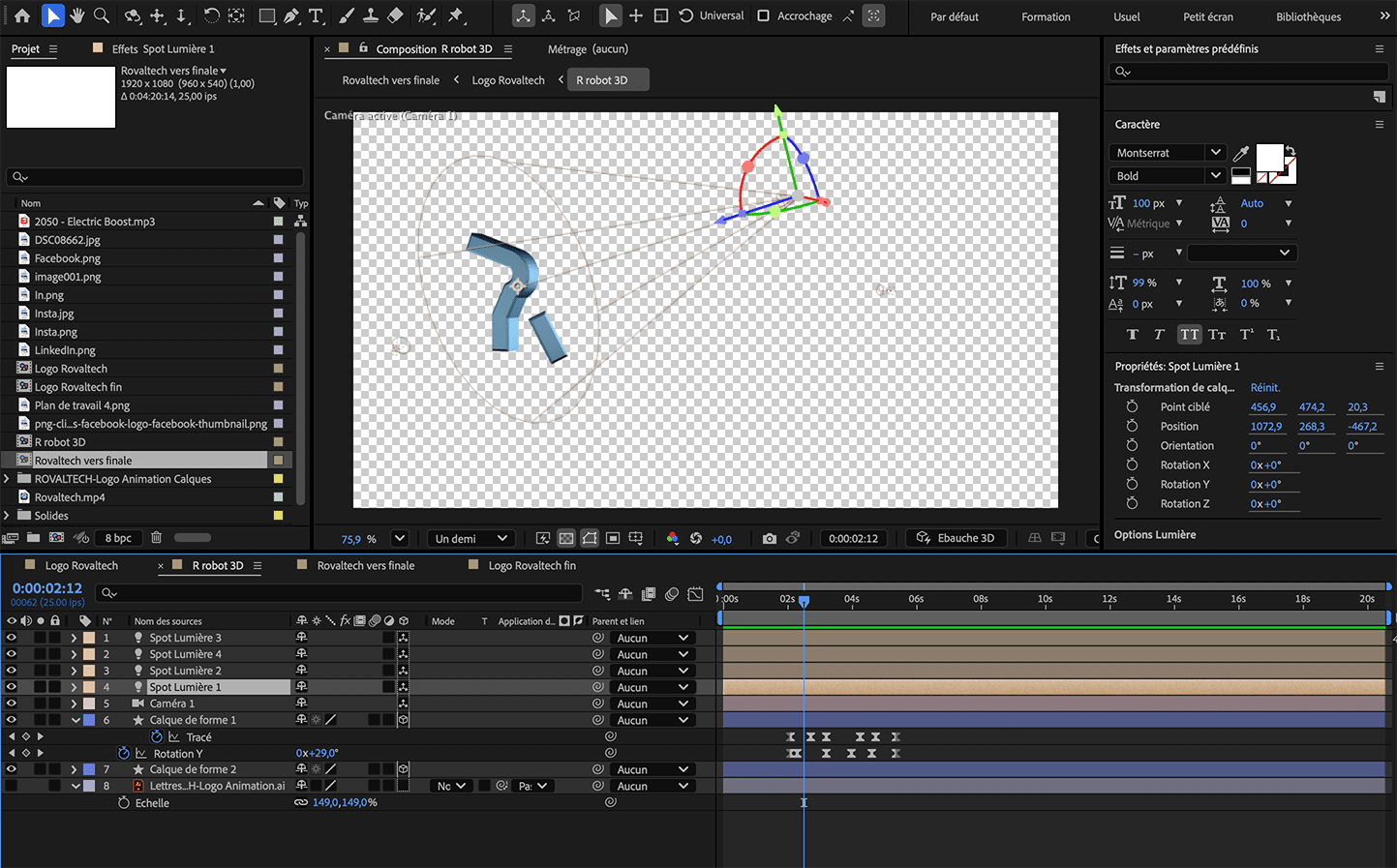Viewport: 1397px width, 868px height.
Task: Navigate to Rovaltech vers finale breadcrumb
Action: (390, 80)
